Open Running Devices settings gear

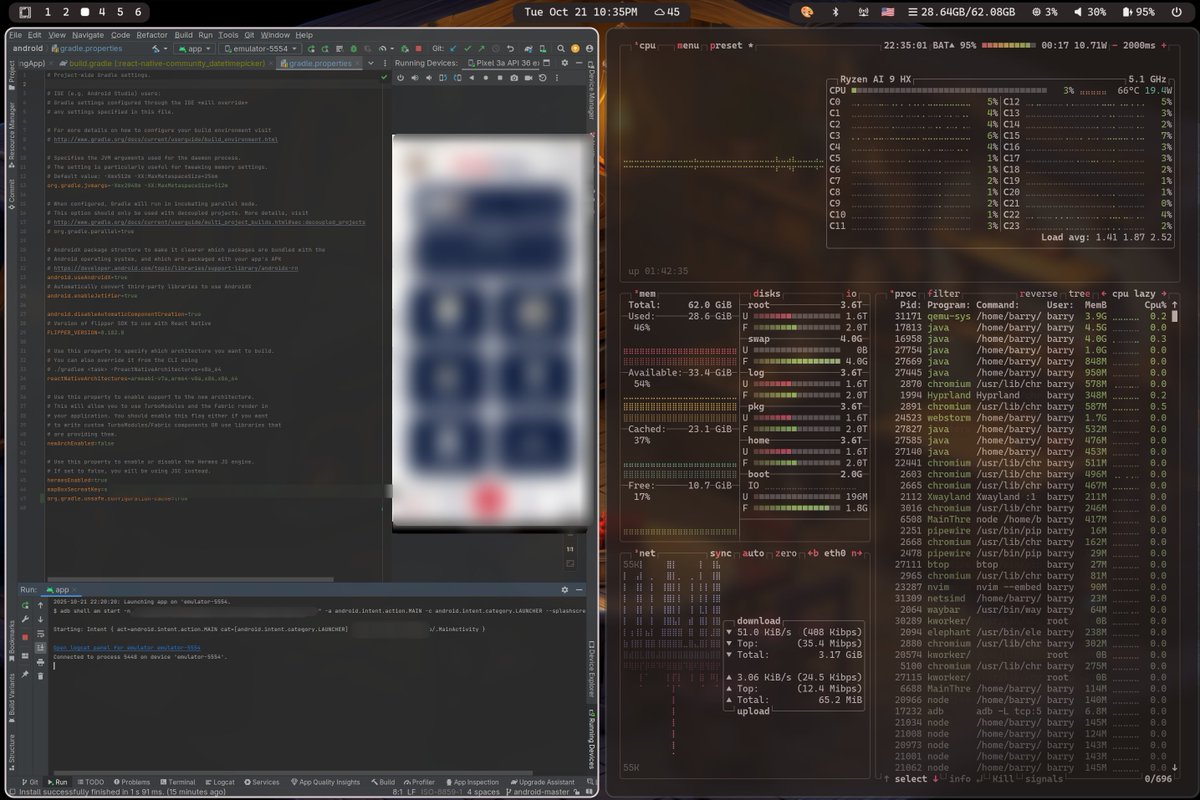coord(564,63)
